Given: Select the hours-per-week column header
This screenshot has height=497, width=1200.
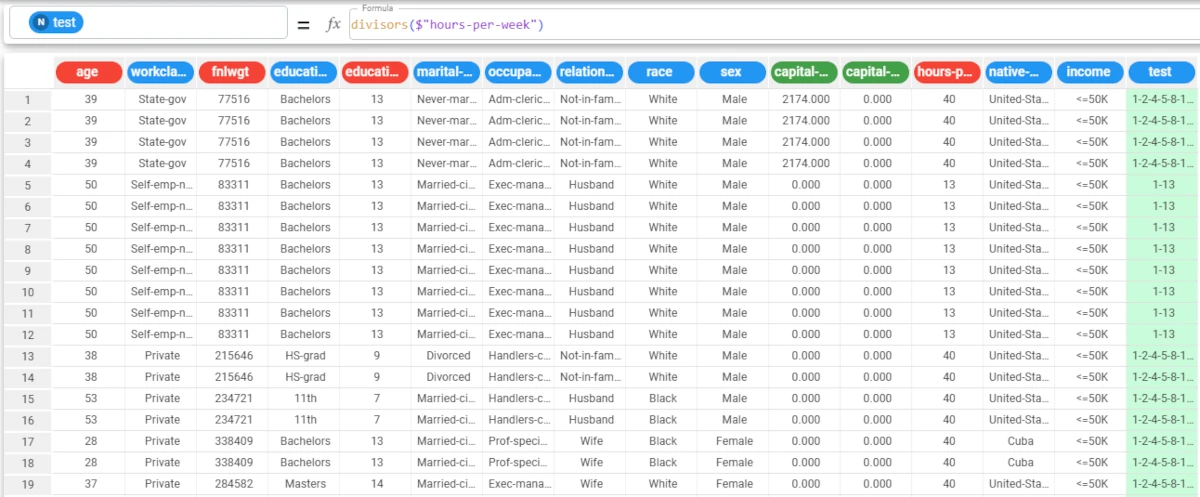Looking at the screenshot, I should coord(946,72).
